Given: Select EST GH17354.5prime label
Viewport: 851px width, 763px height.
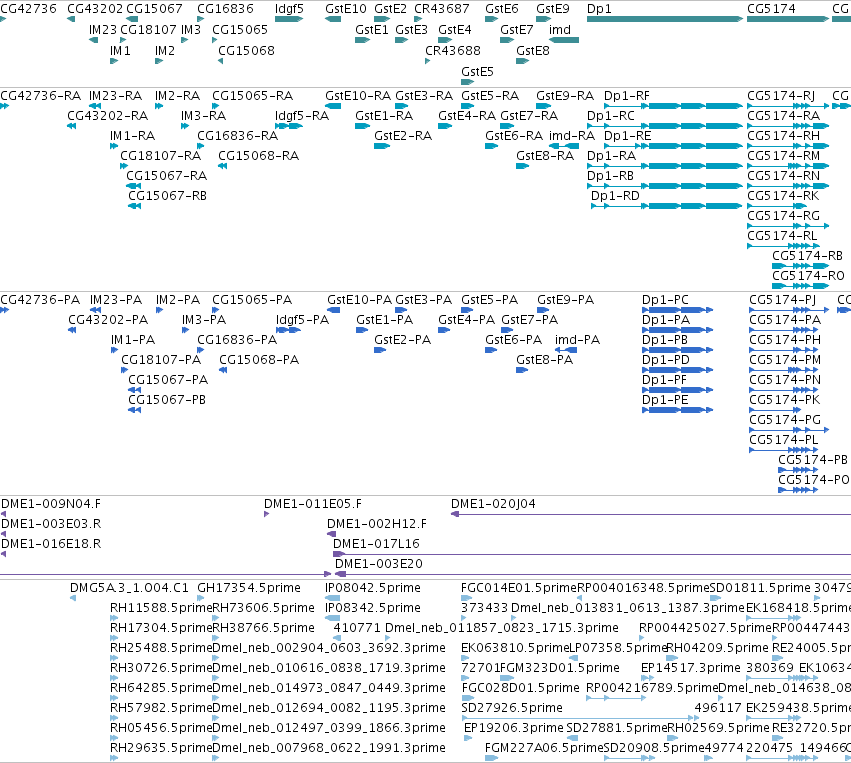Looking at the screenshot, I should (x=249, y=588).
